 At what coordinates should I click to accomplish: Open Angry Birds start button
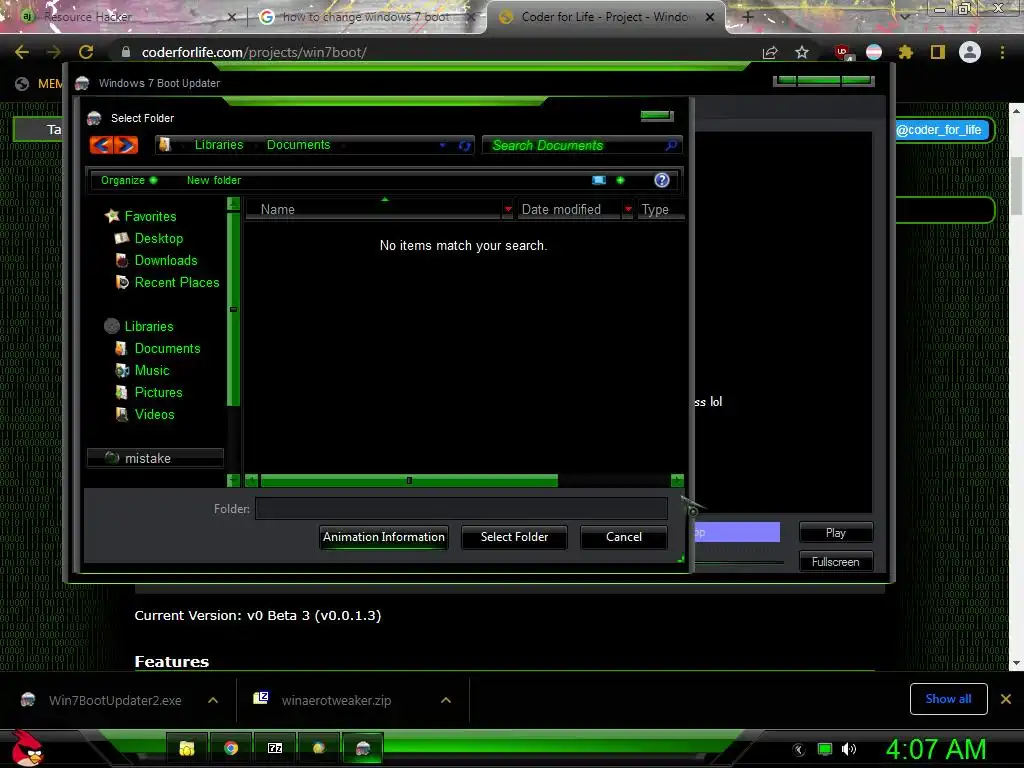point(27,748)
